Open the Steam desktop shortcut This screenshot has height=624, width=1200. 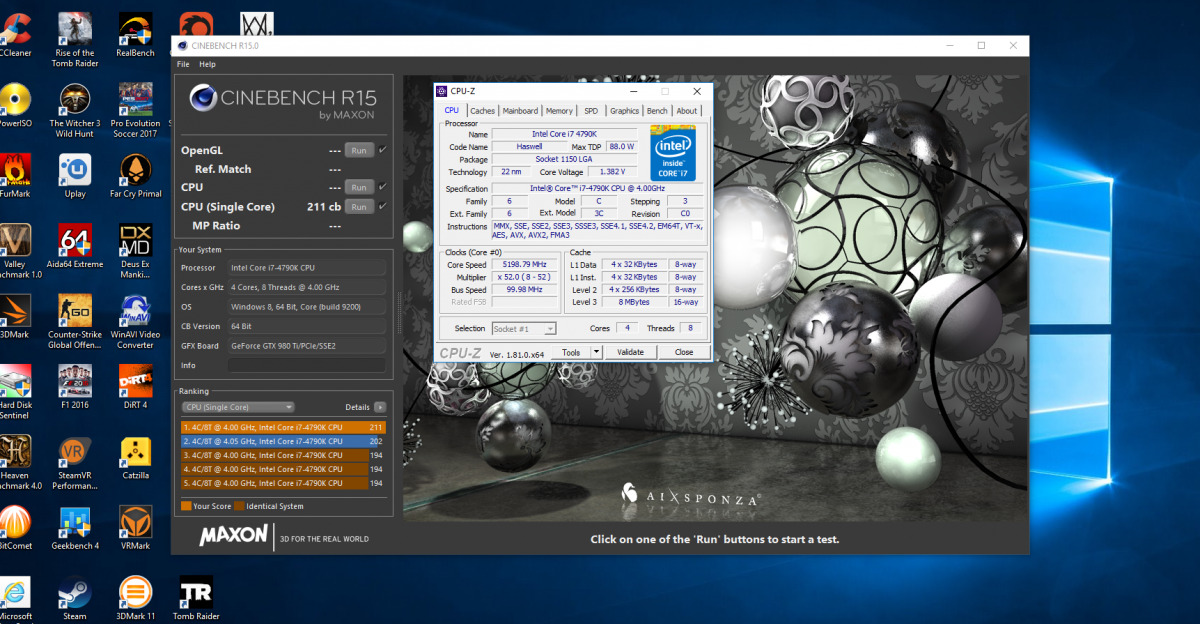75,597
